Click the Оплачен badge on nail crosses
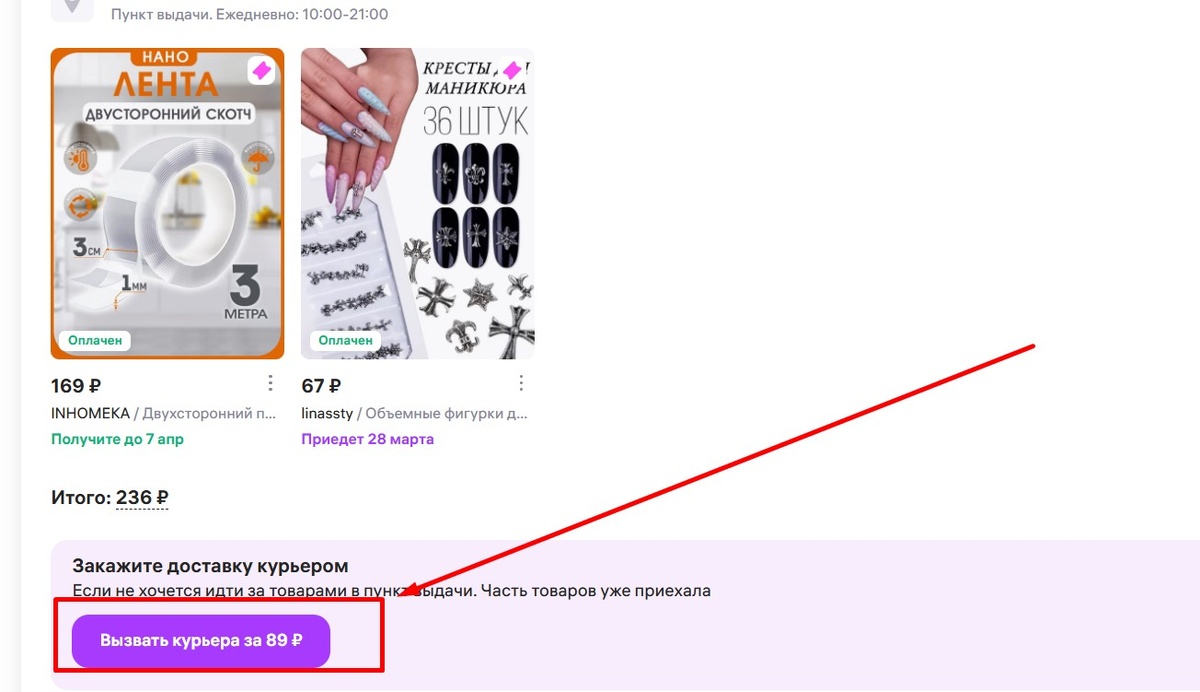This screenshot has height=692, width=1200. coord(345,340)
